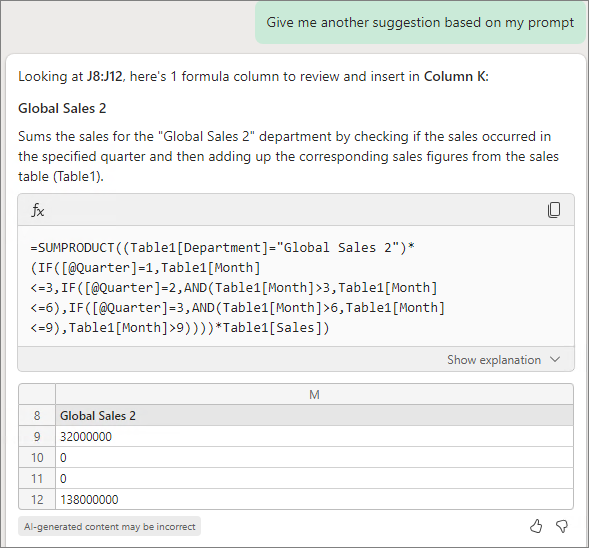Select the column M header in preview
589x548 pixels.
[x=314, y=394]
